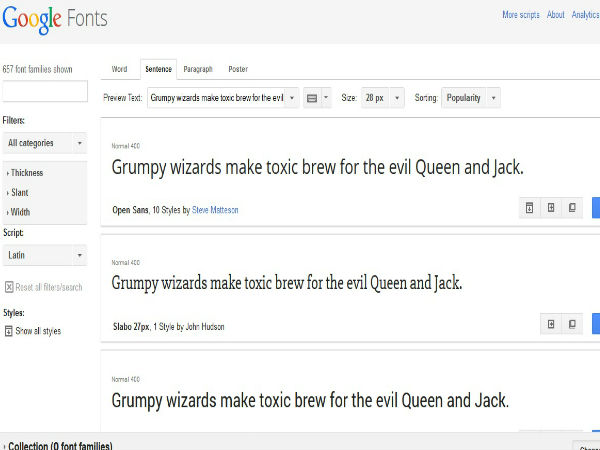Screen dimensions: 600x450
Task: Click the quick-use arrow icon for Open Sans
Action: pyautogui.click(x=550, y=209)
